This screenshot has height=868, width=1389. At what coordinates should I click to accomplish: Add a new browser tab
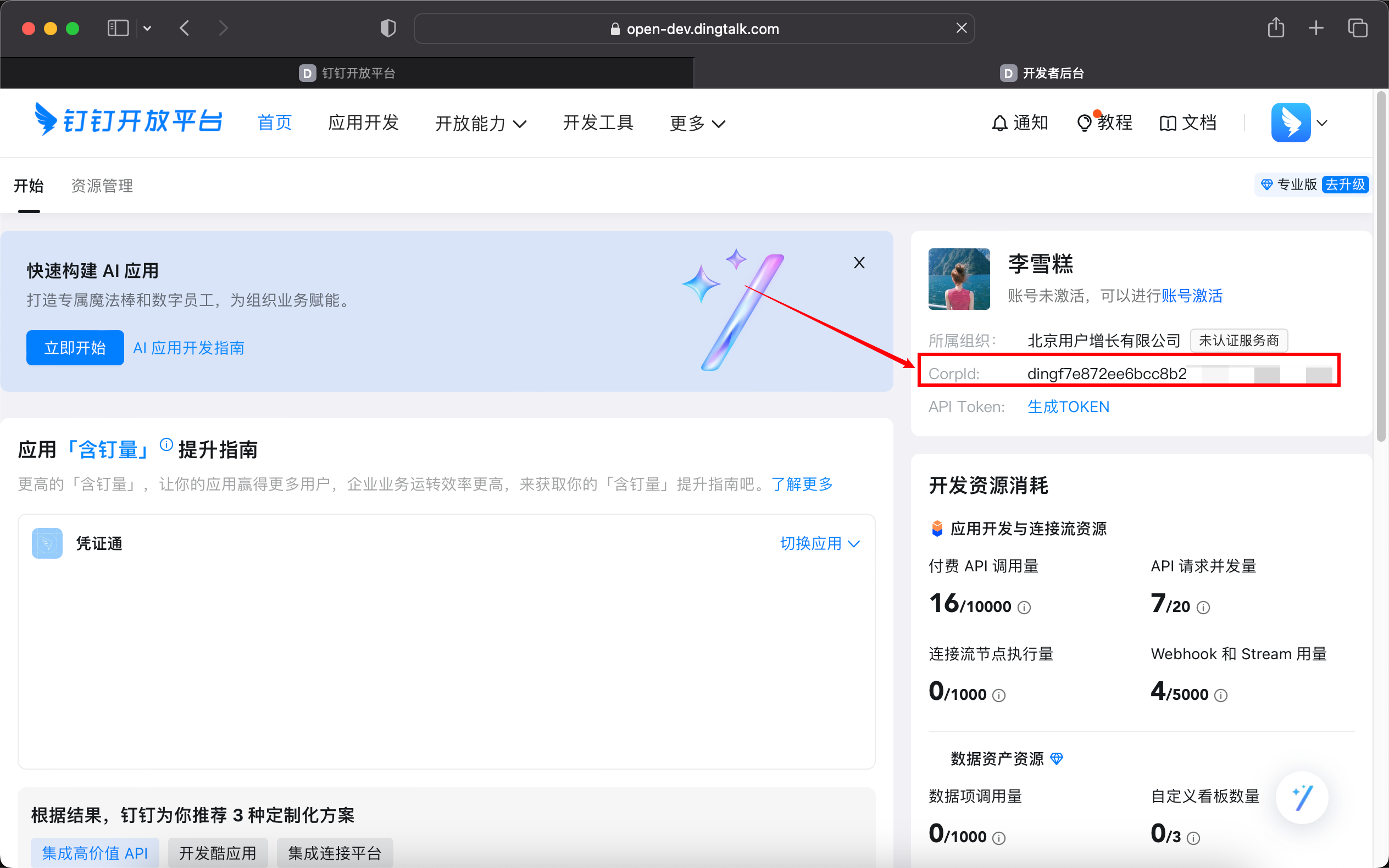click(1315, 28)
